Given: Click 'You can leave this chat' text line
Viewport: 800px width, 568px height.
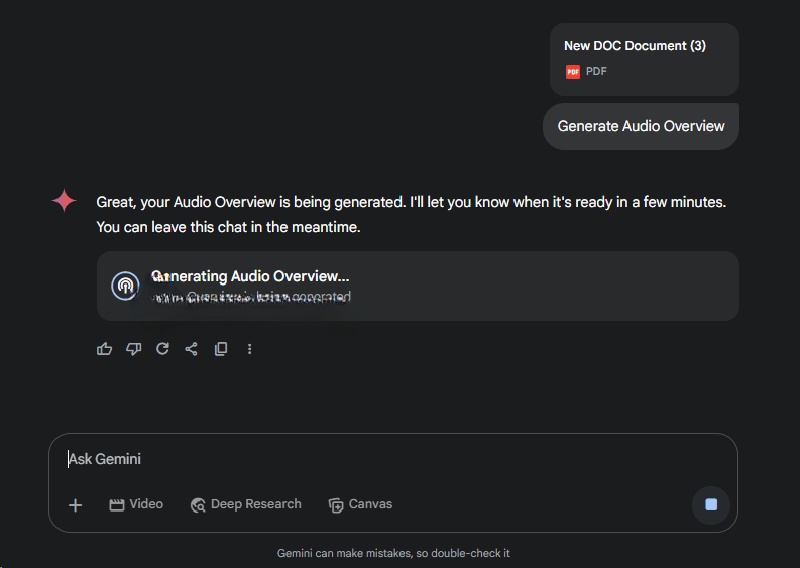Looking at the screenshot, I should 228,227.
